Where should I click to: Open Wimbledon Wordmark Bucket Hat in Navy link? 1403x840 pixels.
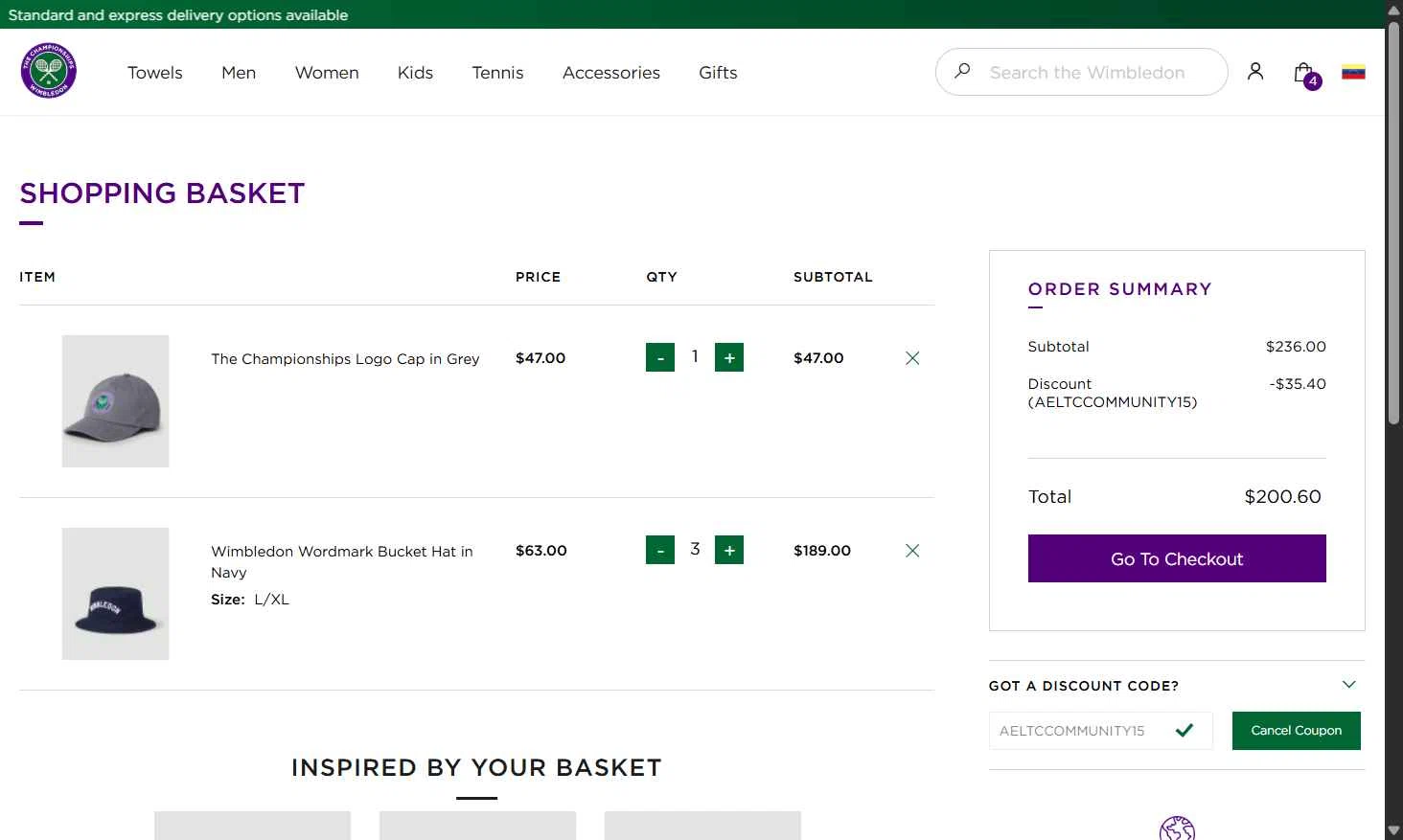pyautogui.click(x=342, y=561)
